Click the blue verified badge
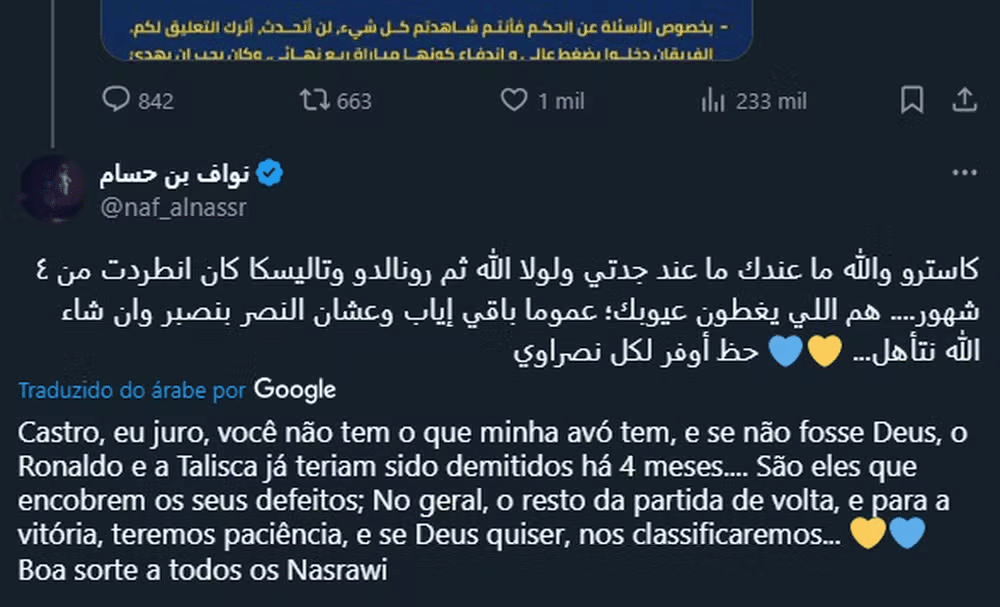 (271, 174)
